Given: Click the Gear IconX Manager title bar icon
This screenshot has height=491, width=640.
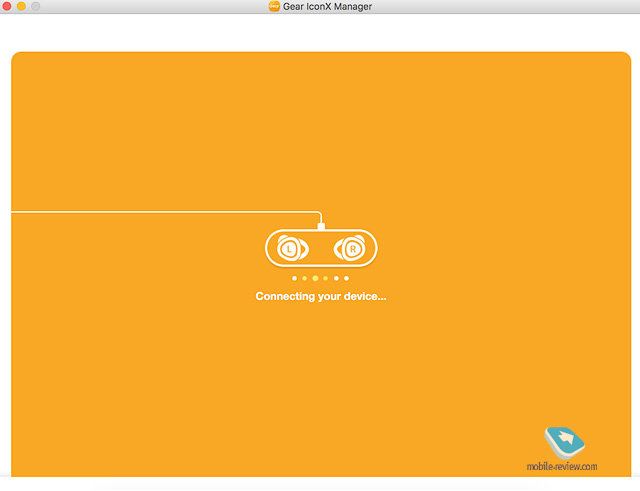Looking at the screenshot, I should click(274, 6).
